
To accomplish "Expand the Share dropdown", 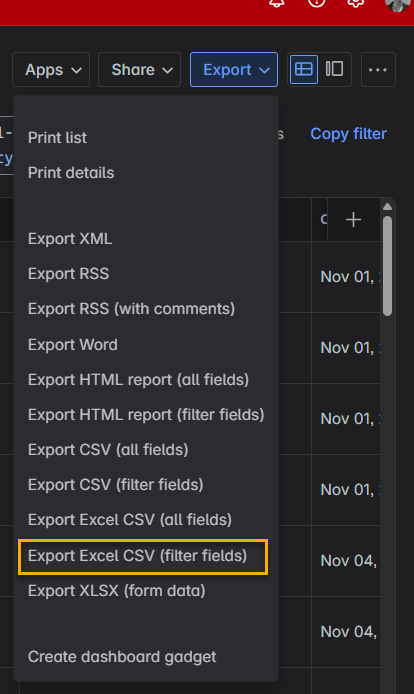I will click(139, 69).
